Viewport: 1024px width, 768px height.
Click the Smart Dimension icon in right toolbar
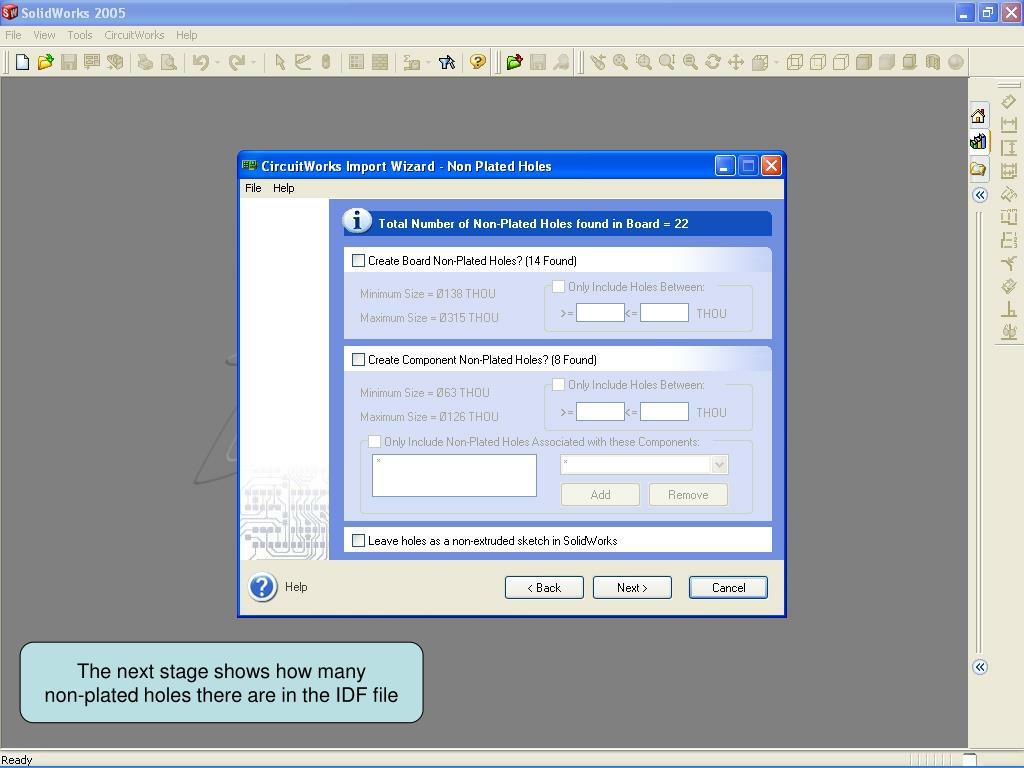coord(1009,103)
